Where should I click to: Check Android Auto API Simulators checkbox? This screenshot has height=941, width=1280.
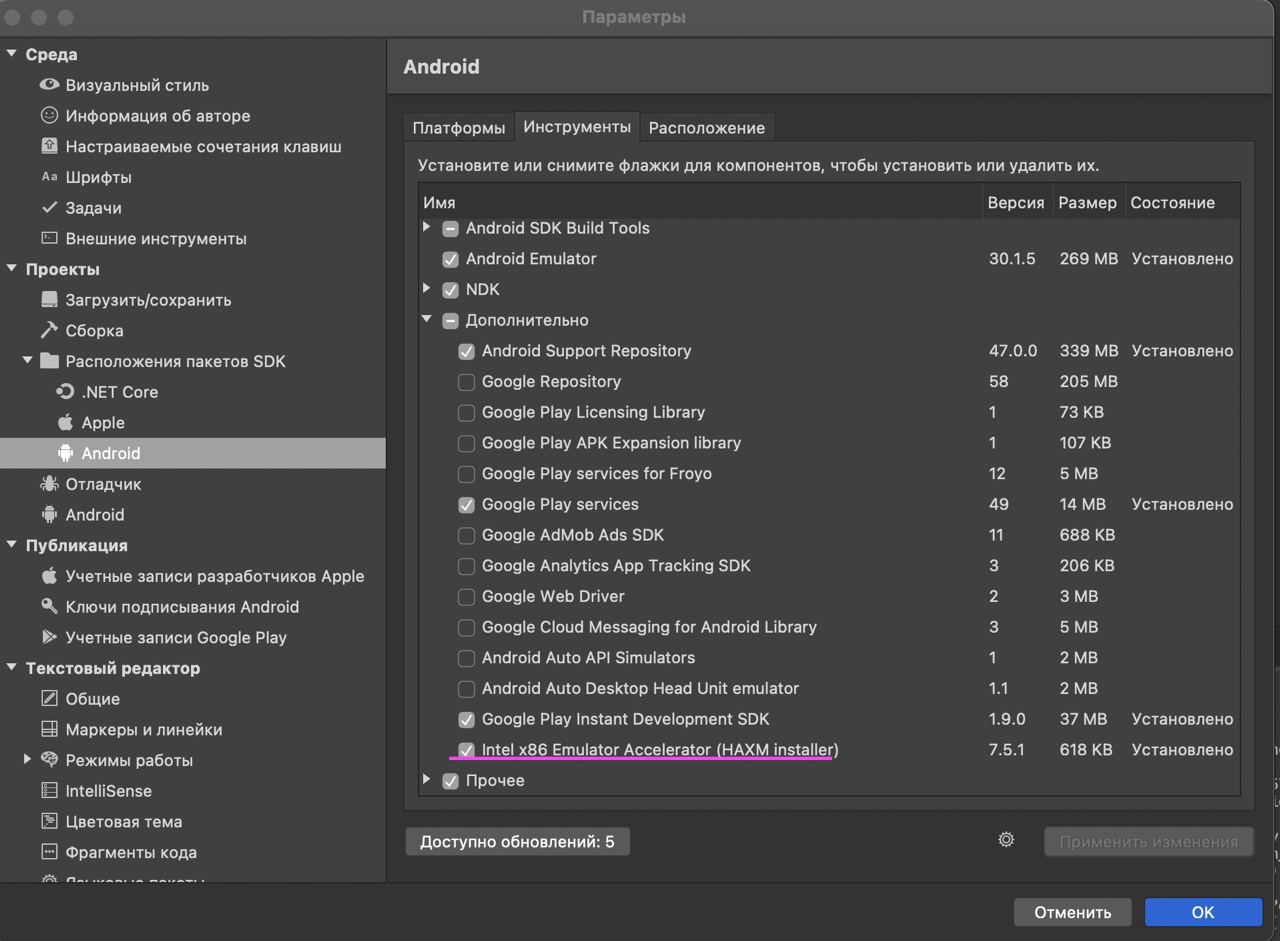click(x=466, y=658)
